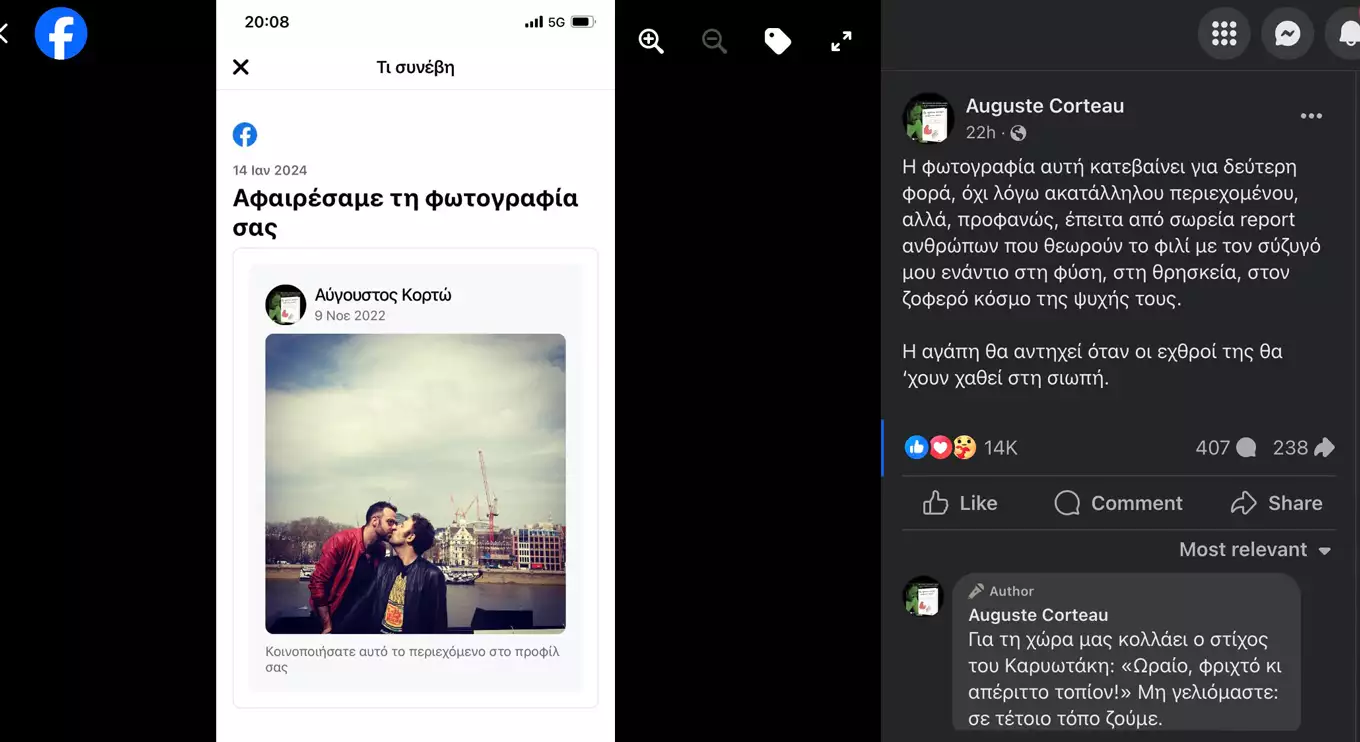Click the 22h post timestamp

pos(980,133)
